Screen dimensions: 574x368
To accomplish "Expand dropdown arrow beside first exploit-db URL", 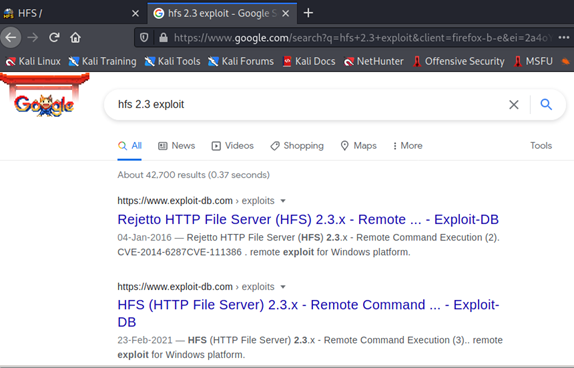I will [x=283, y=201].
